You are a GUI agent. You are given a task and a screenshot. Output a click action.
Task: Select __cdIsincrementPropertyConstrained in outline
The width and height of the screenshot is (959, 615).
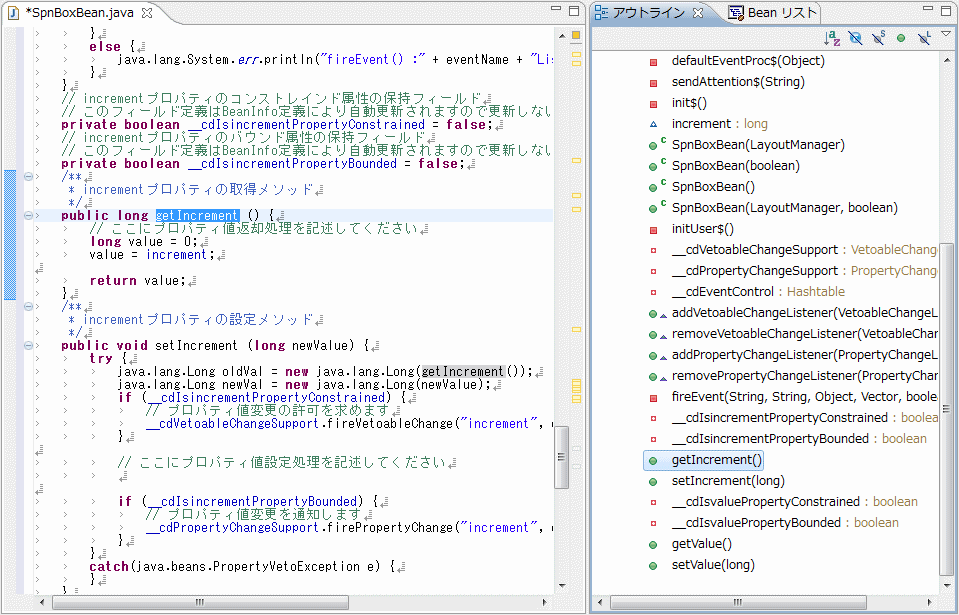click(x=804, y=418)
